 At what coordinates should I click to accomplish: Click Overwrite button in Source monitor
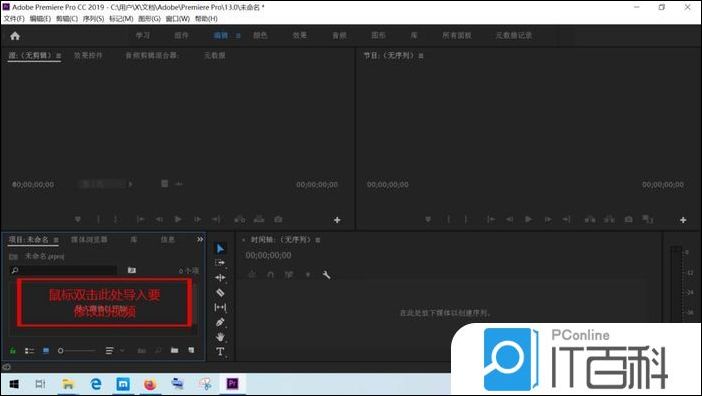(x=259, y=219)
